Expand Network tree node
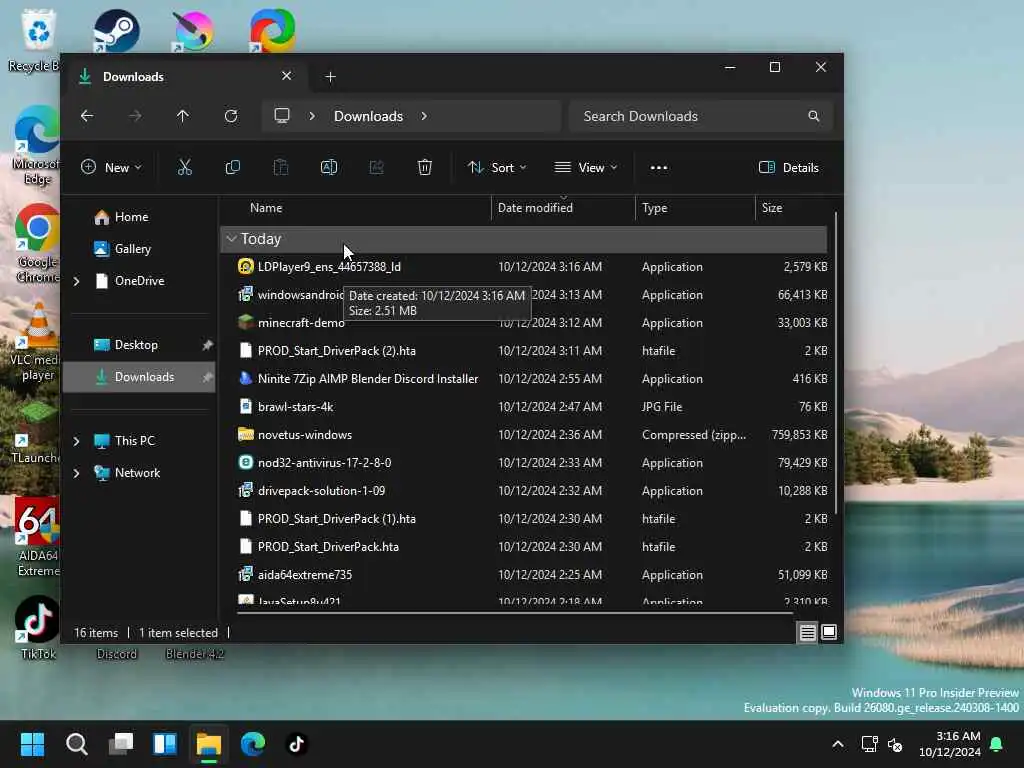The height and width of the screenshot is (768, 1024). [76, 473]
